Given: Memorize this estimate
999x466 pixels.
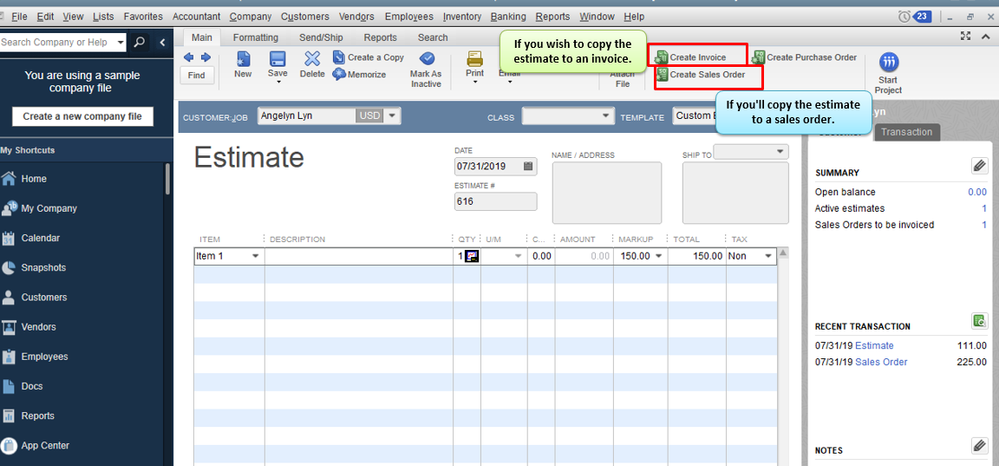Looking at the screenshot, I should (359, 74).
